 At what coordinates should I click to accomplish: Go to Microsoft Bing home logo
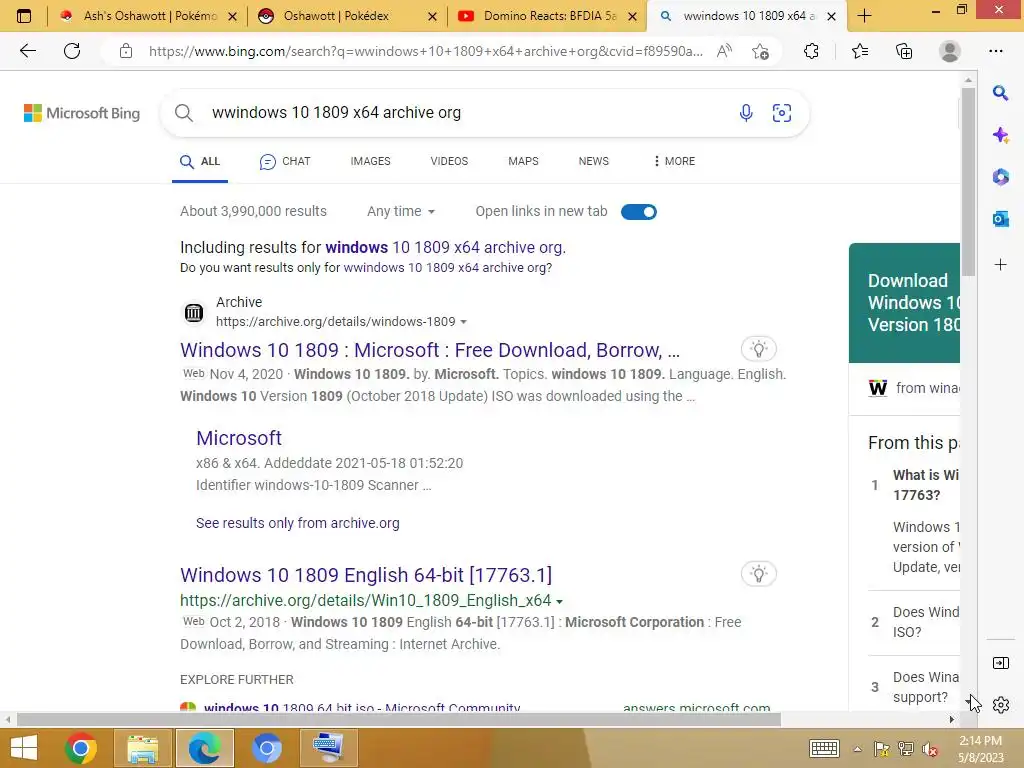(82, 113)
